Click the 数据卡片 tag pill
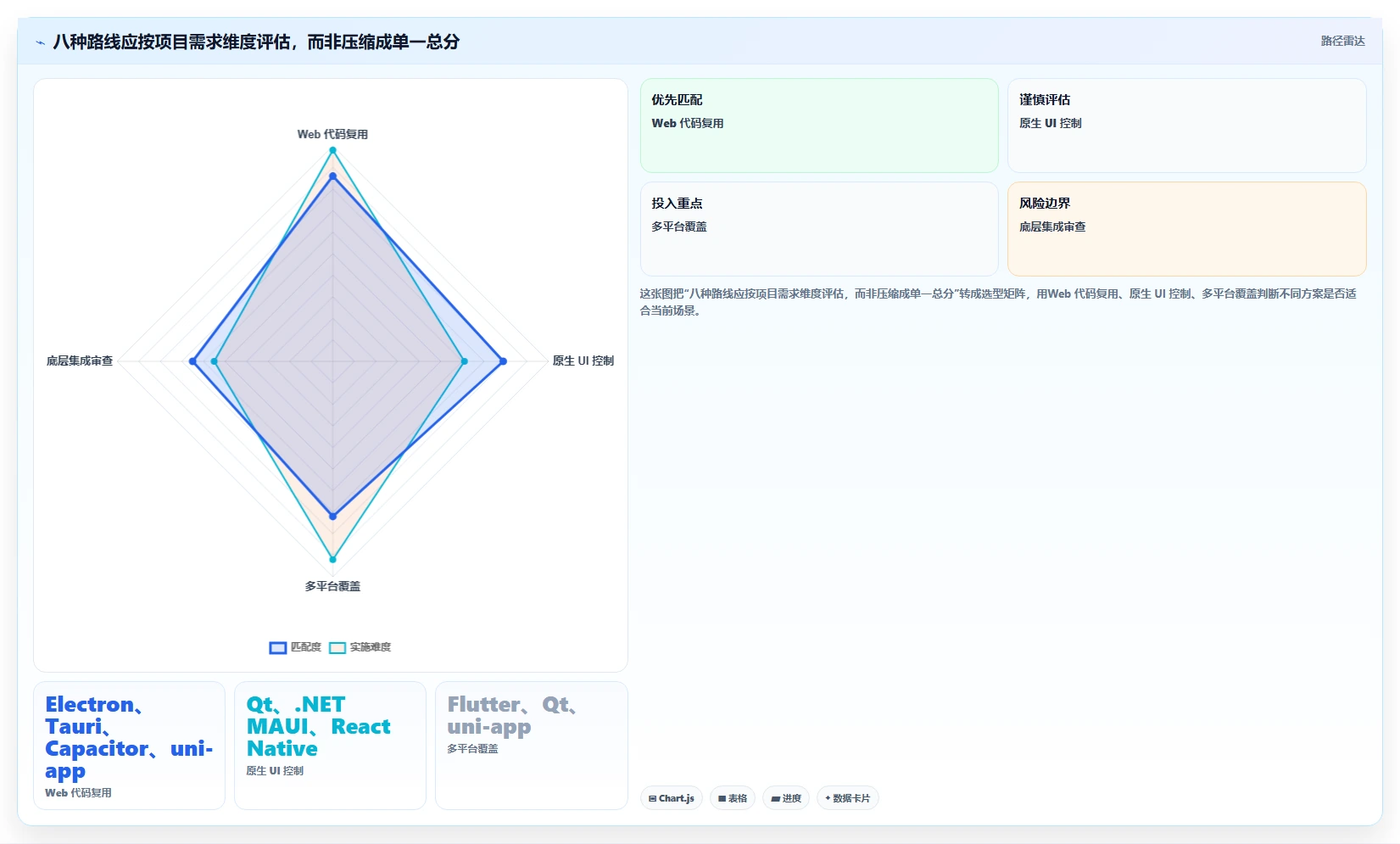Screen dimensions: 1400x844 point(848,798)
